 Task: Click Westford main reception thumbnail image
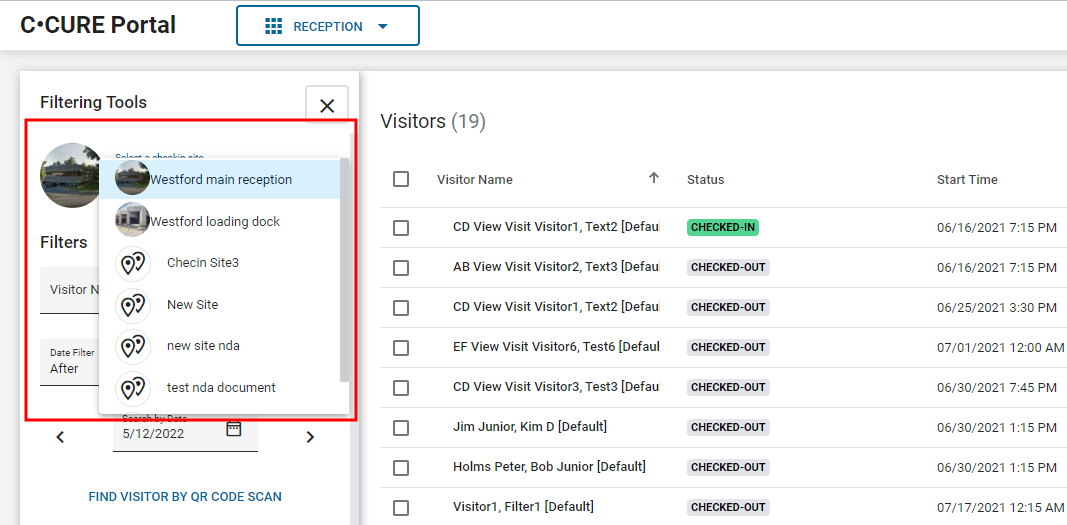[132, 178]
